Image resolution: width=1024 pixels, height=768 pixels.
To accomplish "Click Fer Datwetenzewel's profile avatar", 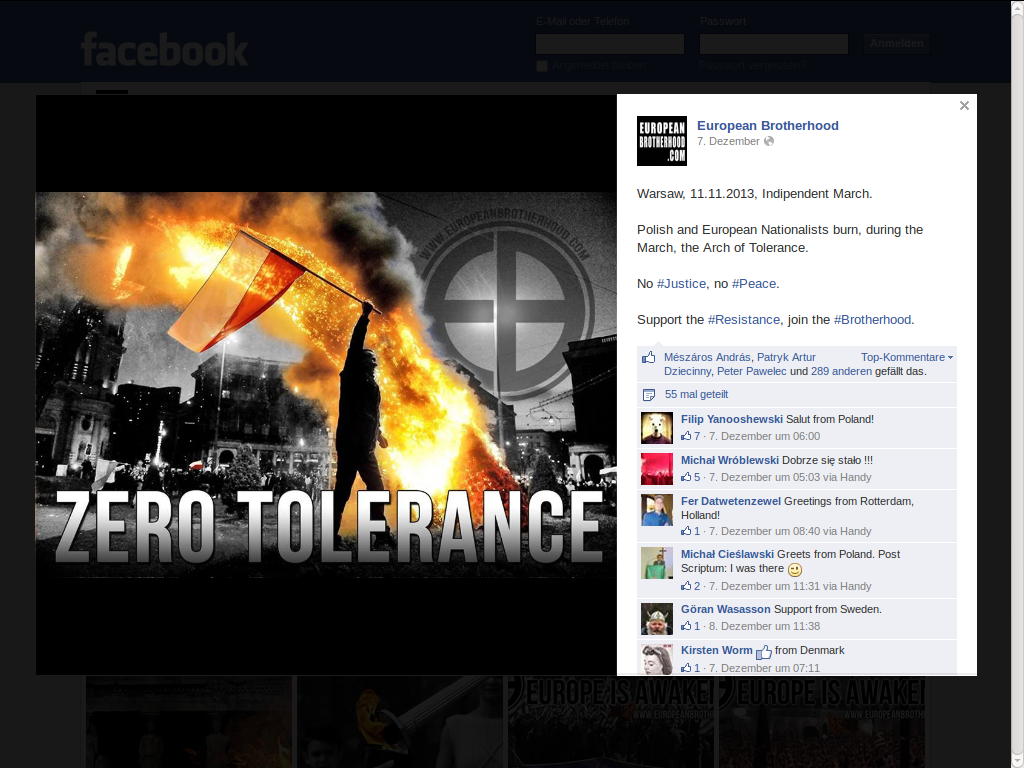I will coord(657,510).
